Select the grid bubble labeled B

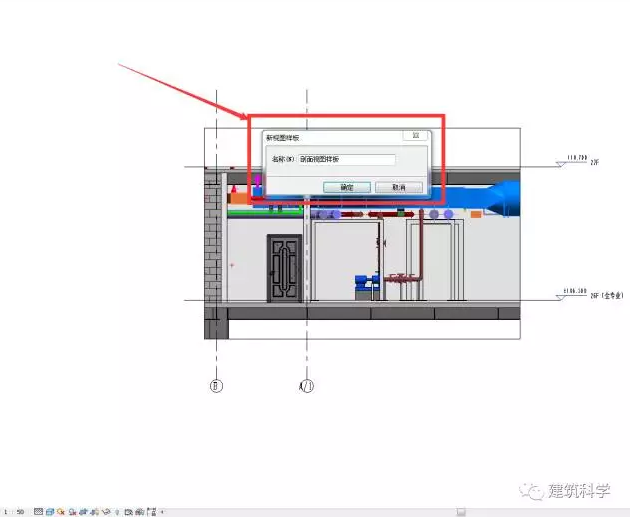pyautogui.click(x=216, y=386)
